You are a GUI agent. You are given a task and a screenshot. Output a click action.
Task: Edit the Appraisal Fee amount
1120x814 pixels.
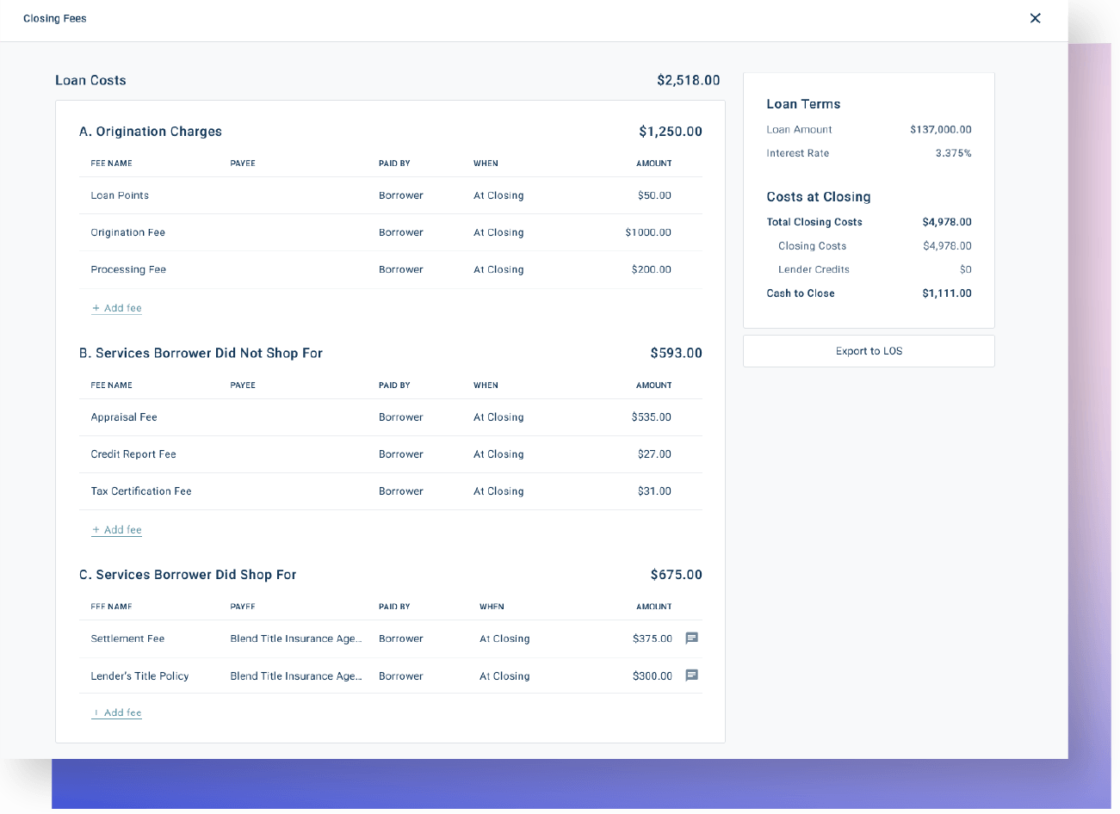point(656,416)
